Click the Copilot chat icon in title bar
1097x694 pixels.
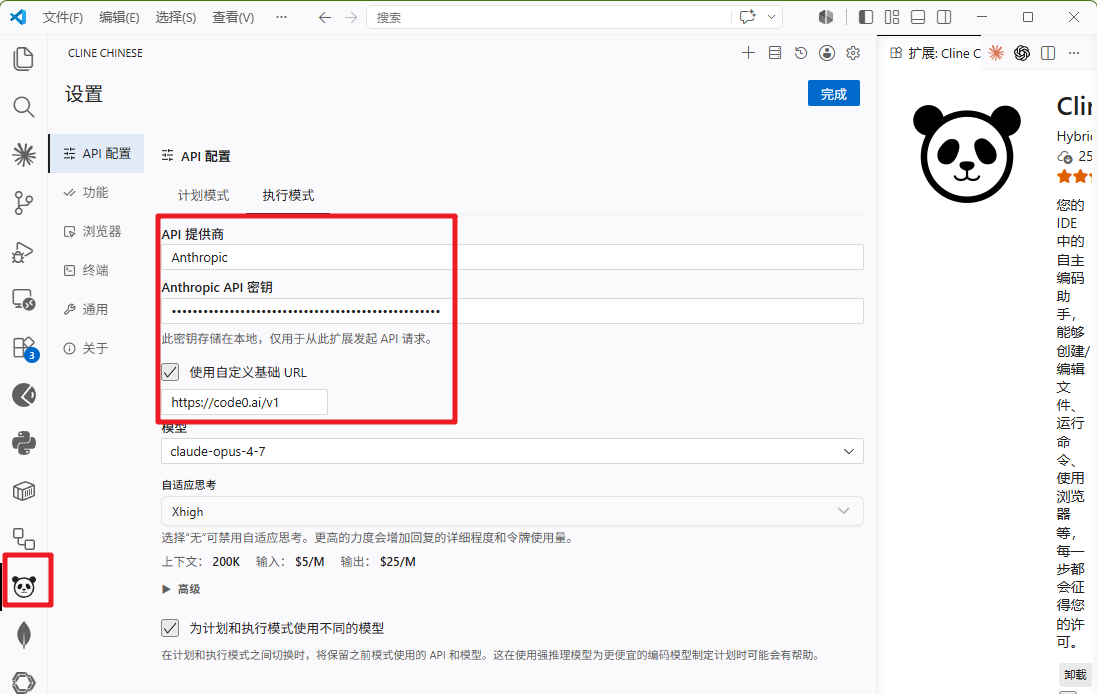(x=747, y=17)
